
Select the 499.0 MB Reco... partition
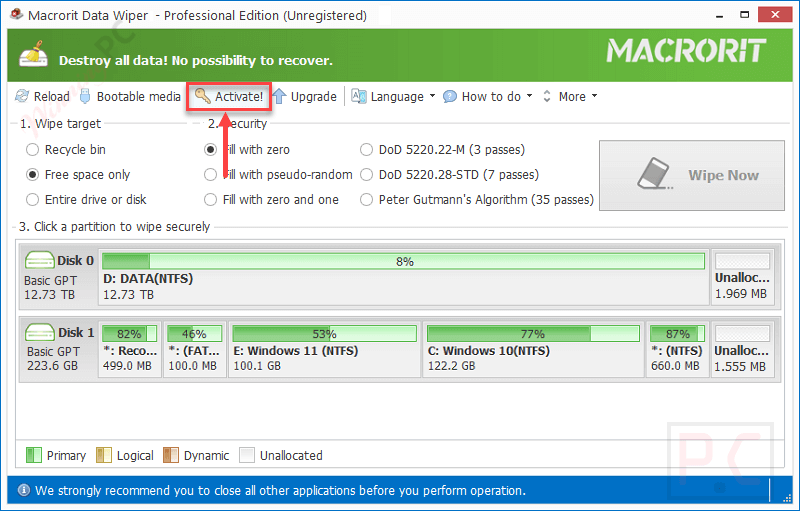[130, 350]
